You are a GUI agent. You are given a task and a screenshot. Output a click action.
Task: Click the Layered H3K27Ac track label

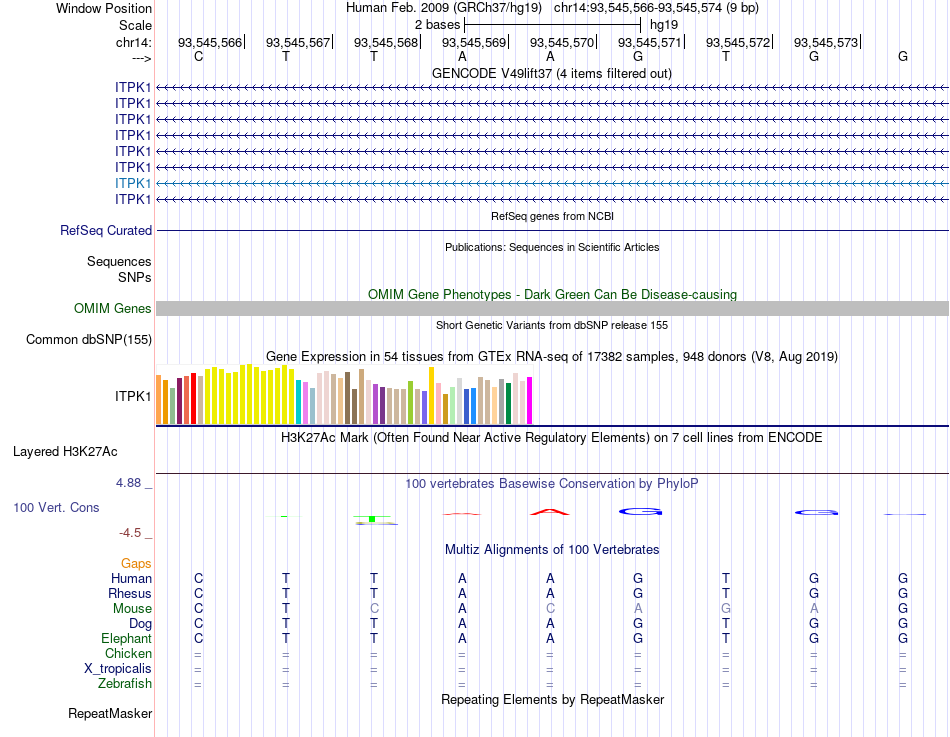pyautogui.click(x=65, y=452)
